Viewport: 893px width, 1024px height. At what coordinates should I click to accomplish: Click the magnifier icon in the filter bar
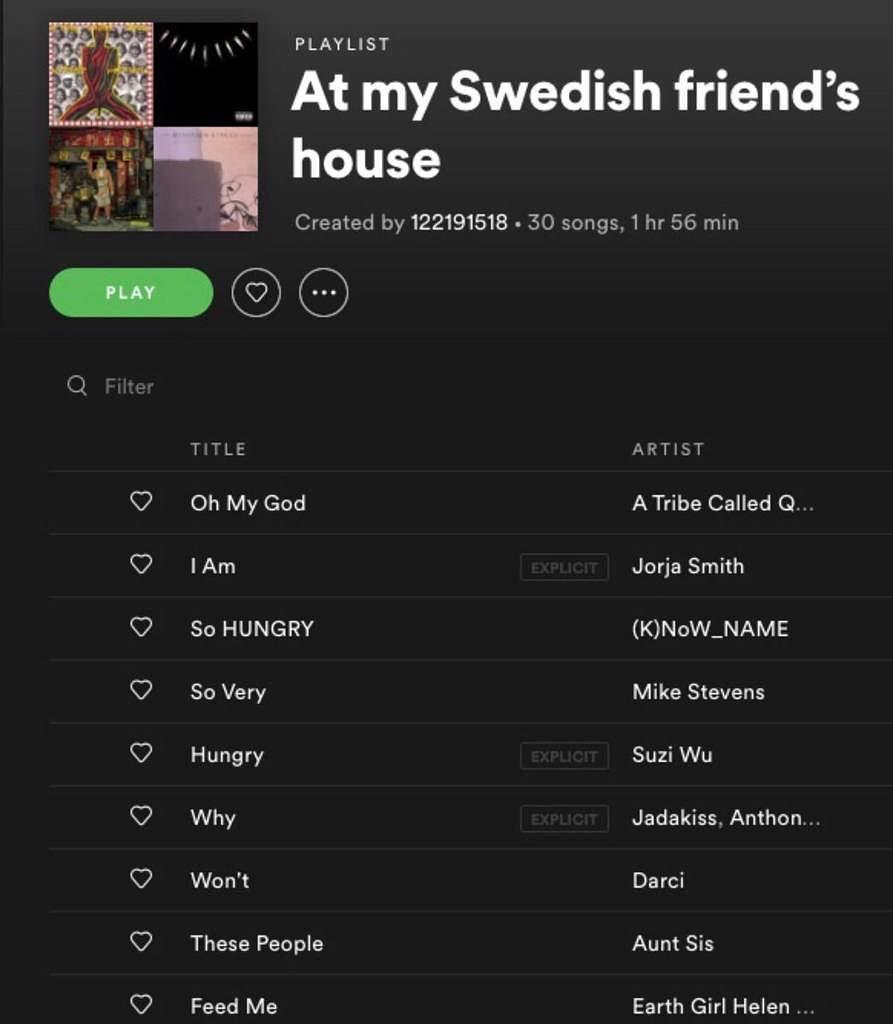[77, 385]
